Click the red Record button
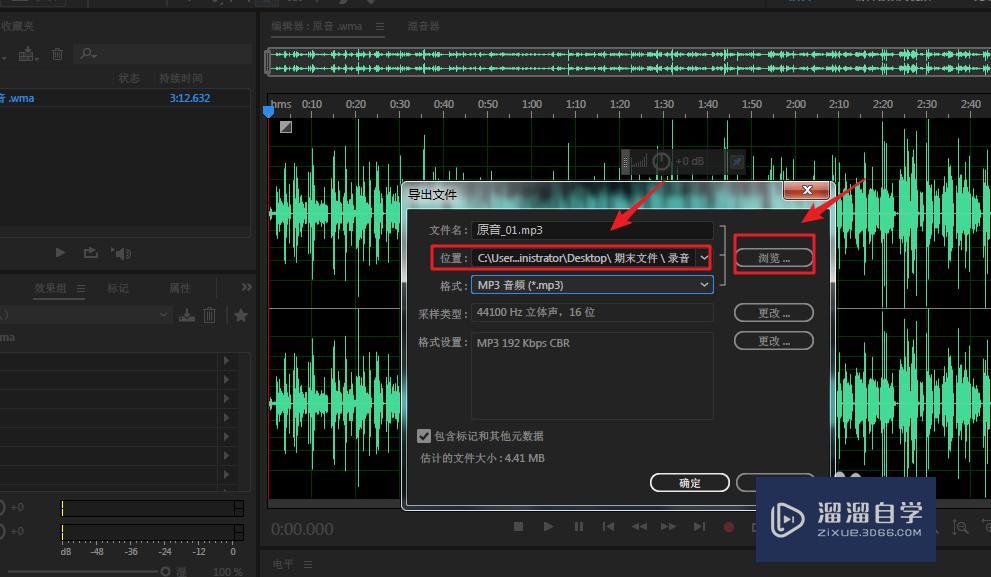Screen dimensions: 991x577 tap(729, 527)
